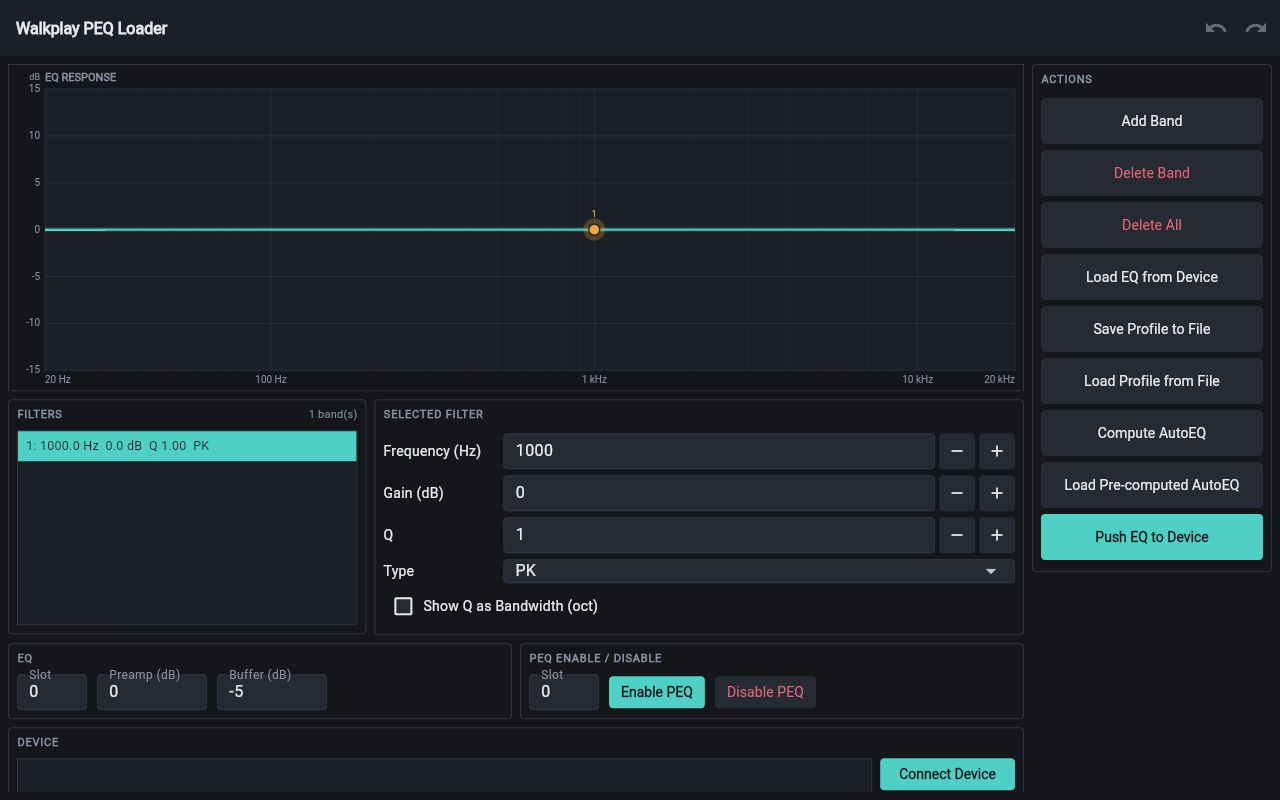Click the Buffer (dB) input field
Screen dimensions: 1280x800
(x=272, y=692)
